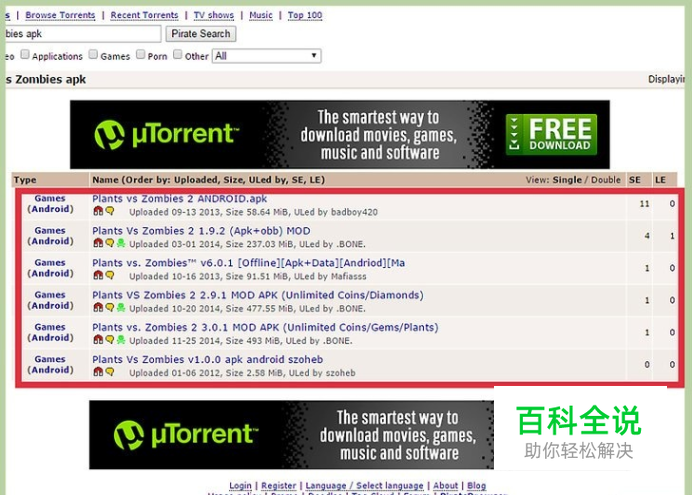The image size is (692, 495).
Task: Click Games type link in first result row
Action: (50, 199)
